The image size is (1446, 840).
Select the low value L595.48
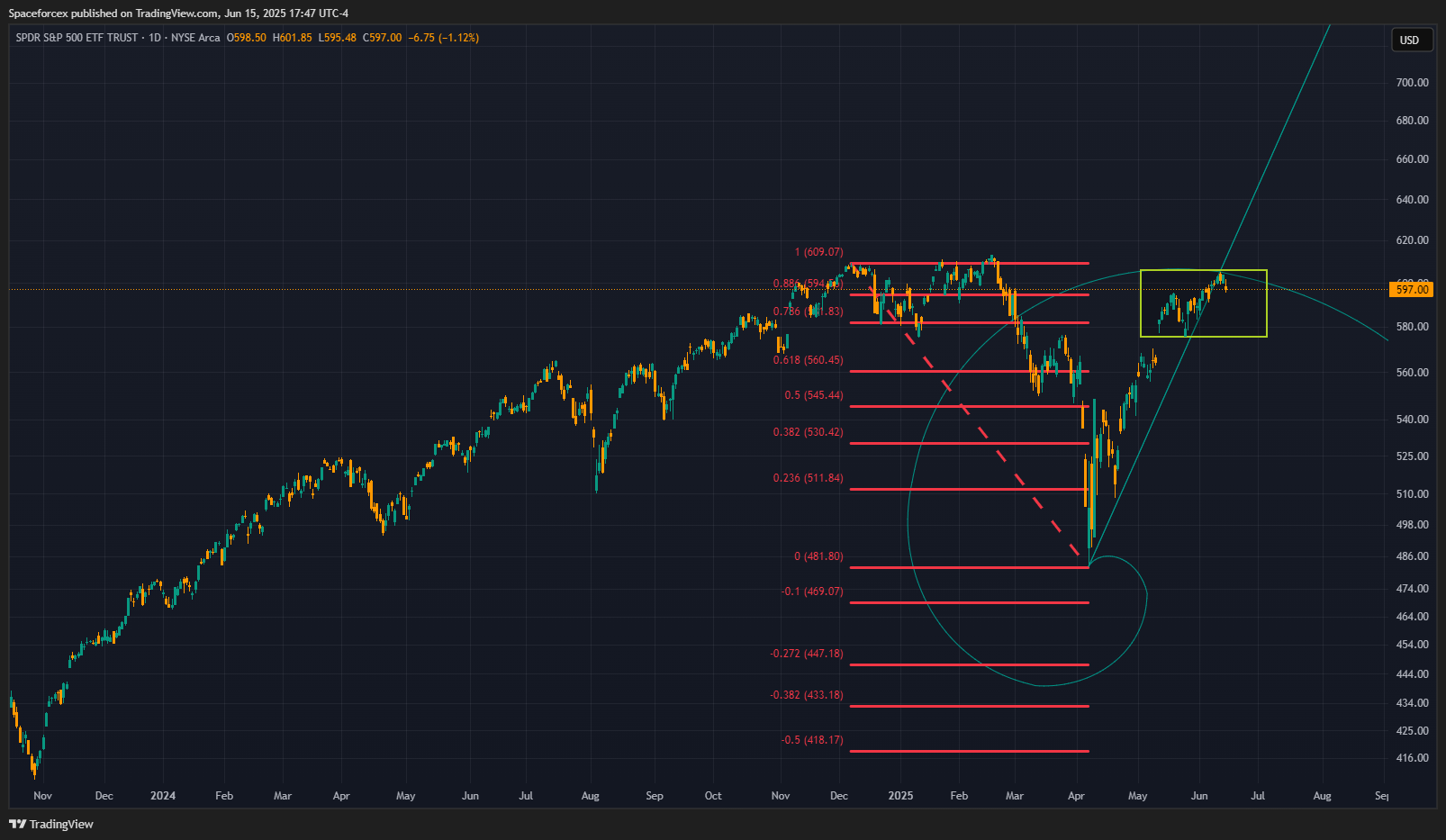(338, 38)
